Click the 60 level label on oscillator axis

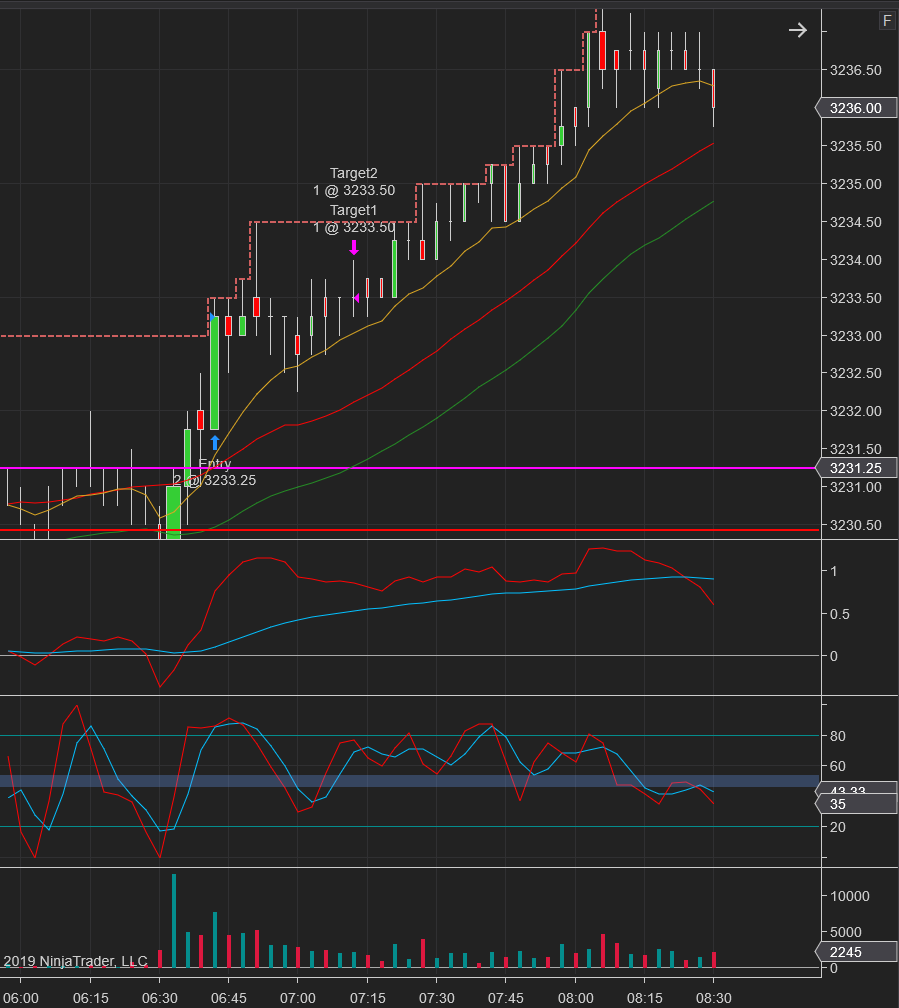pos(838,766)
